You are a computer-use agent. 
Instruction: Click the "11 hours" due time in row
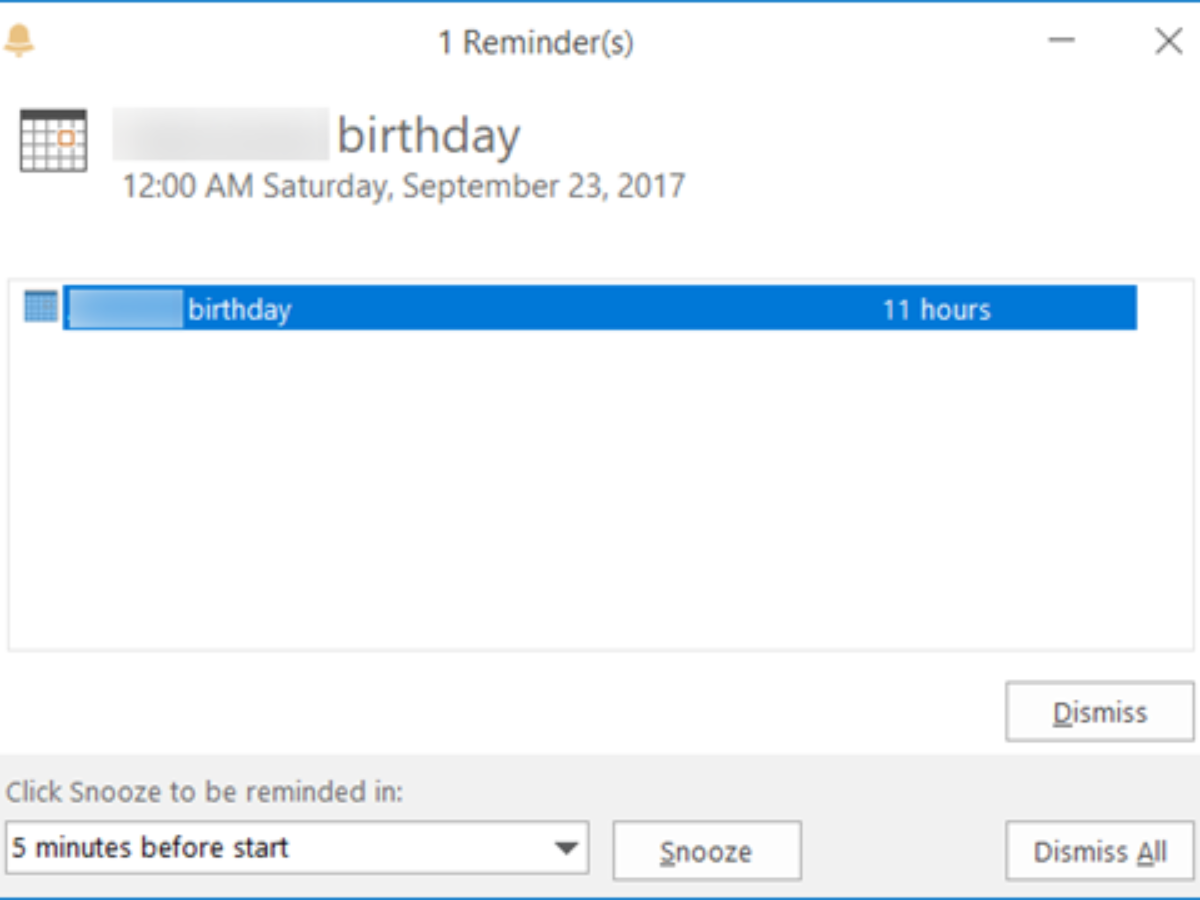pos(936,309)
